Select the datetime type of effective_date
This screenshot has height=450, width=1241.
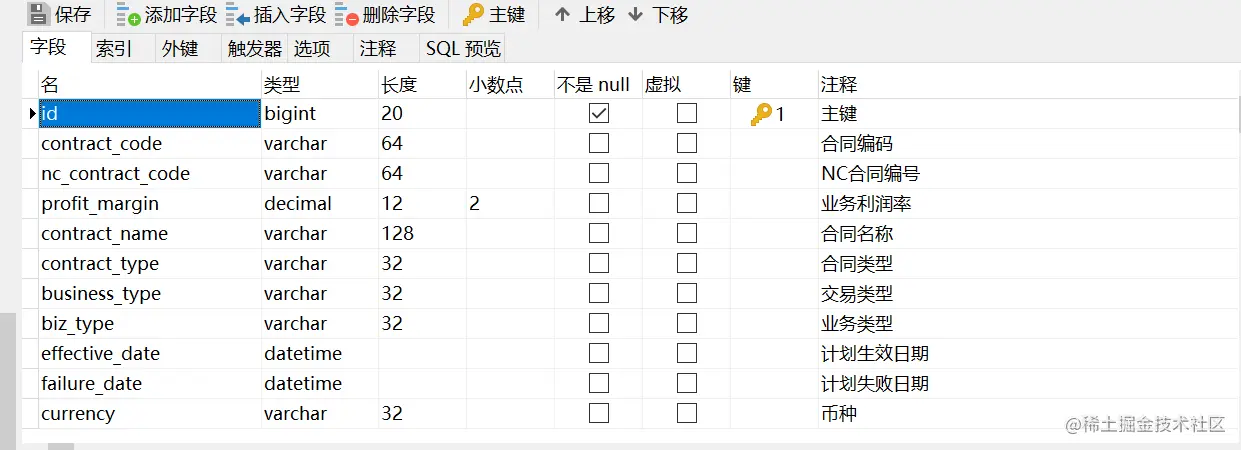(x=319, y=354)
